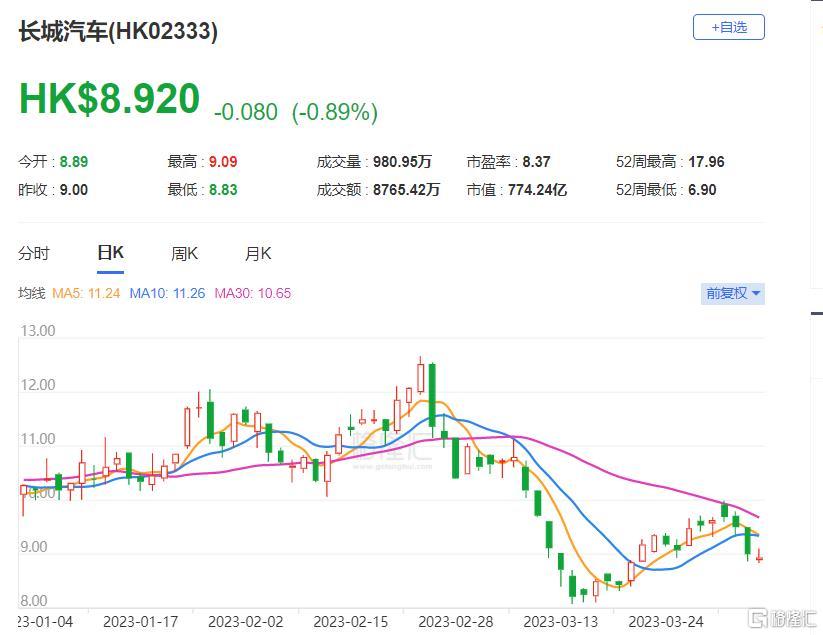Image resolution: width=823 pixels, height=635 pixels.
Task: Click the 13.00 price axis label
Action: coord(38,331)
